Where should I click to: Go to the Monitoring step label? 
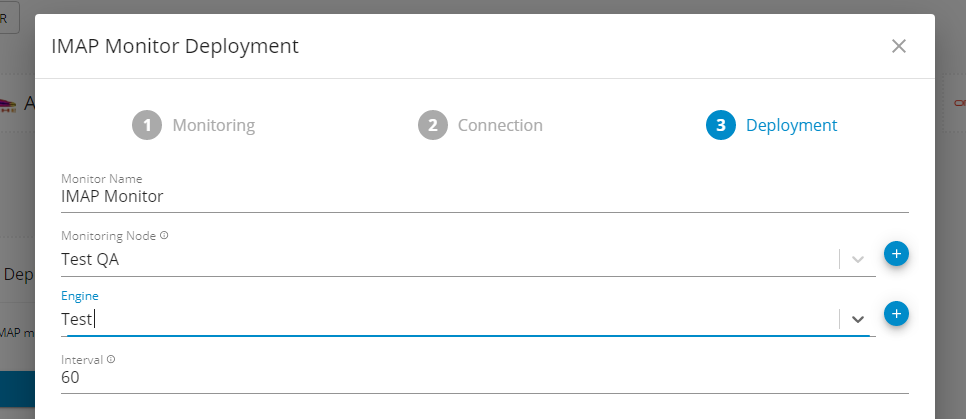pyautogui.click(x=213, y=126)
